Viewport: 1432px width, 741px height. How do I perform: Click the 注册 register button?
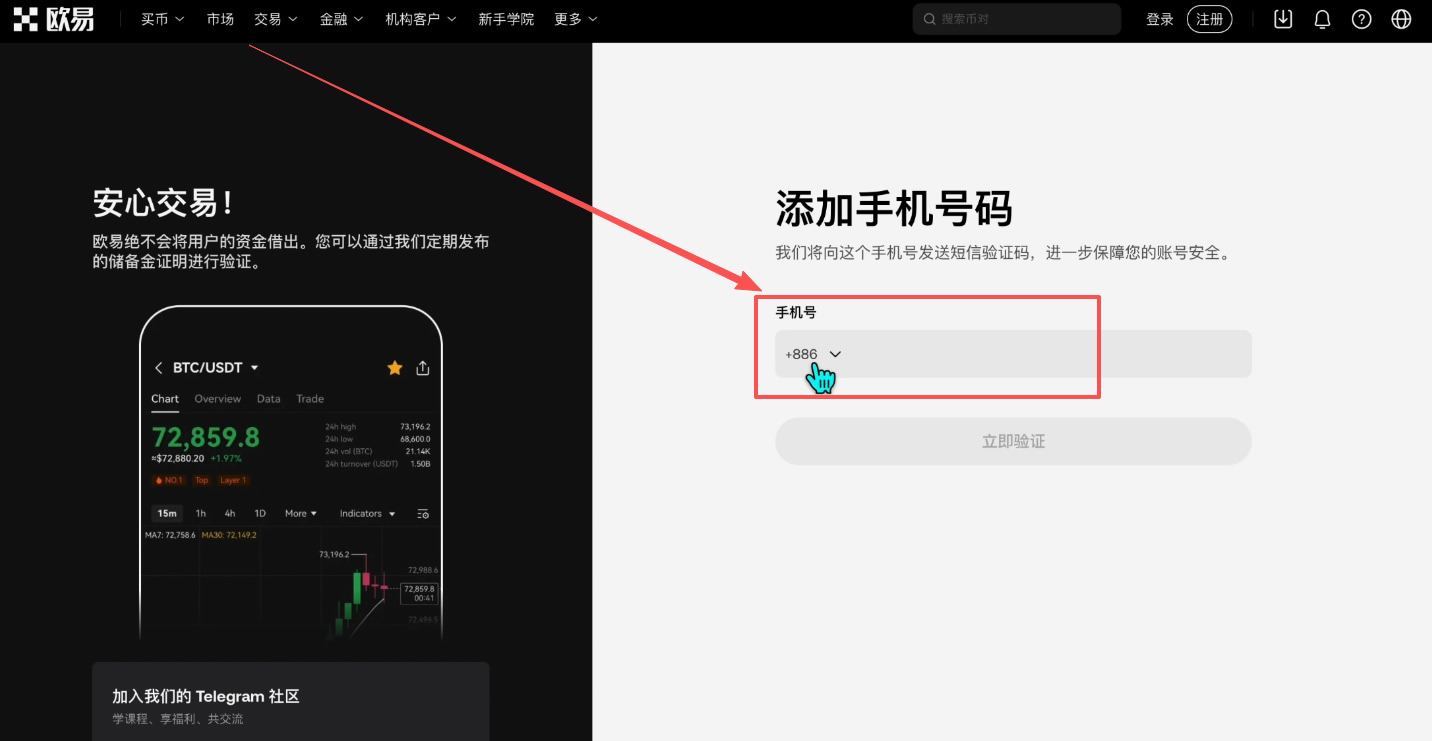(x=1209, y=18)
